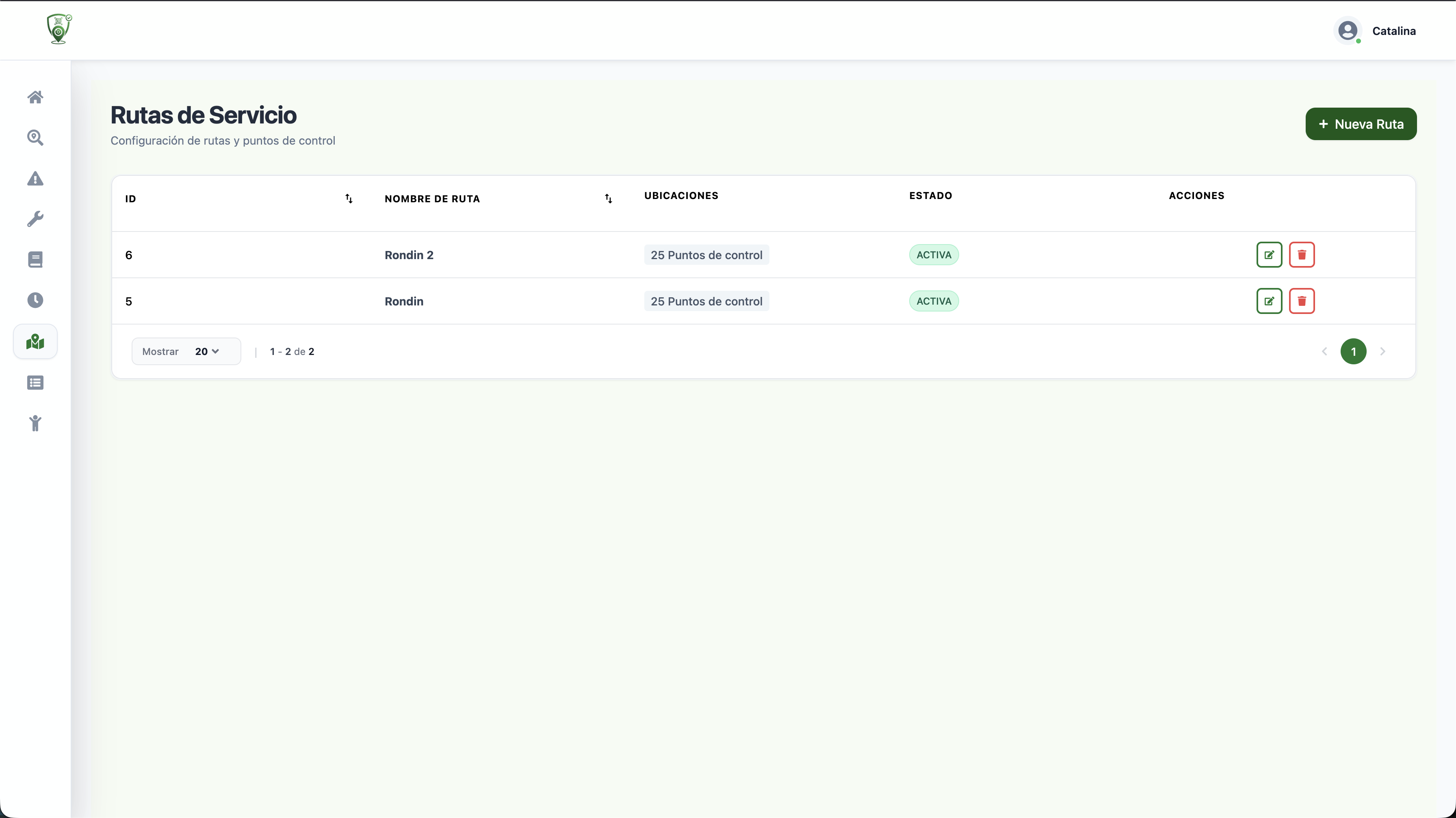The image size is (1456, 818).
Task: Open the alerts warning triangle icon
Action: [35, 179]
